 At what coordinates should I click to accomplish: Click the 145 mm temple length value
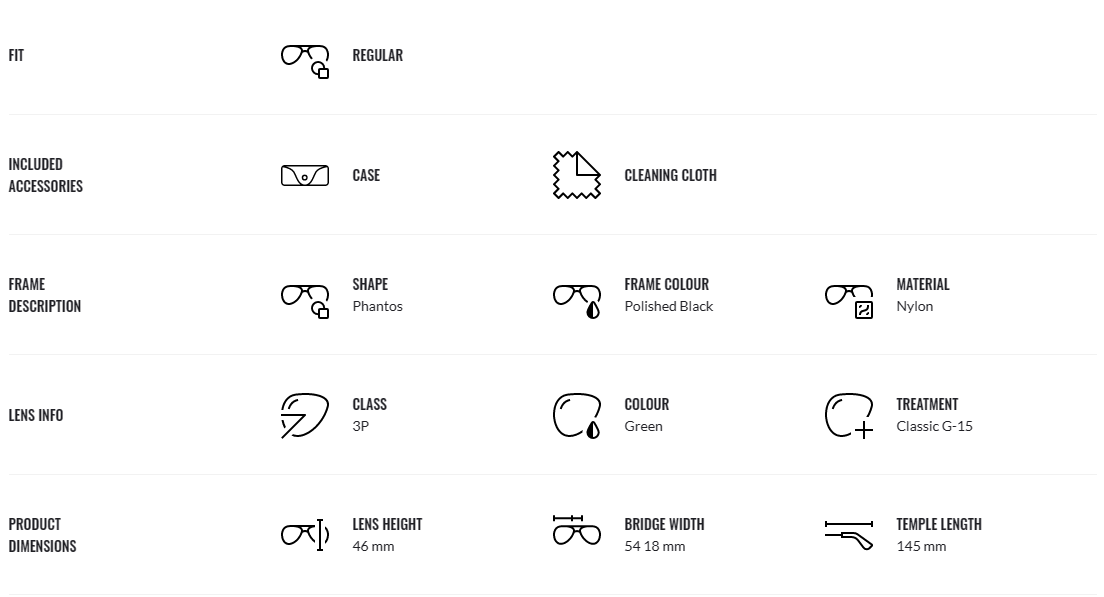tap(921, 546)
